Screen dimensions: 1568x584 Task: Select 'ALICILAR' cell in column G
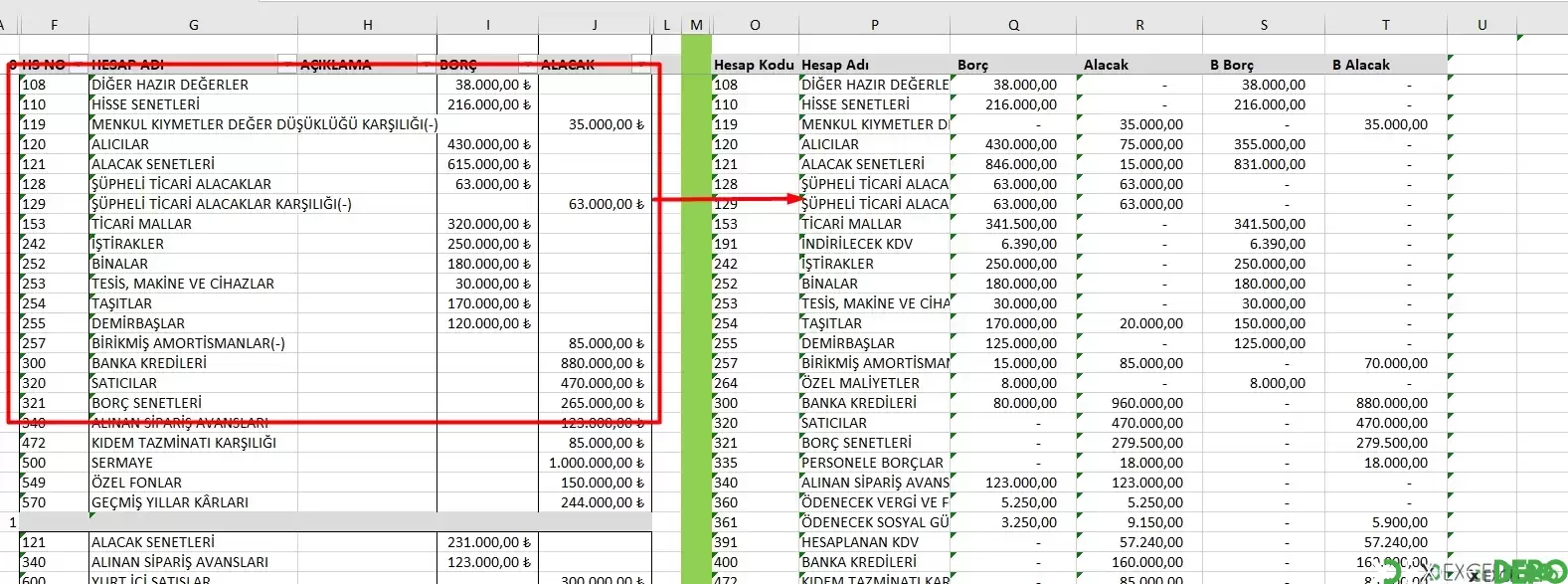click(193, 144)
